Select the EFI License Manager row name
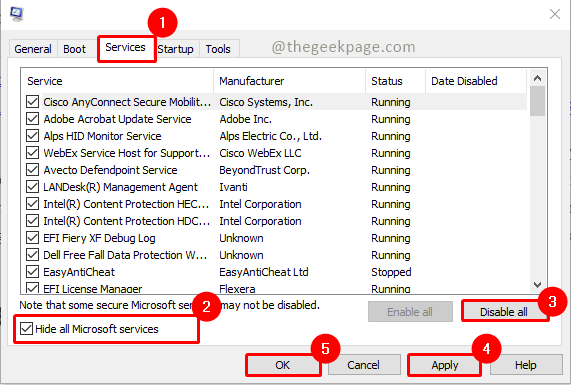 coord(92,289)
